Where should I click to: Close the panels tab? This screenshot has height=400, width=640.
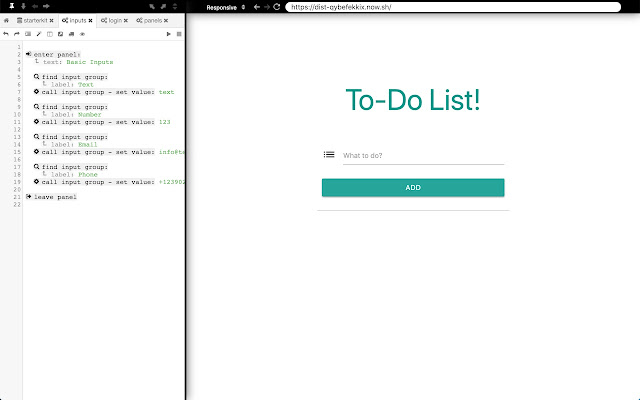point(166,20)
